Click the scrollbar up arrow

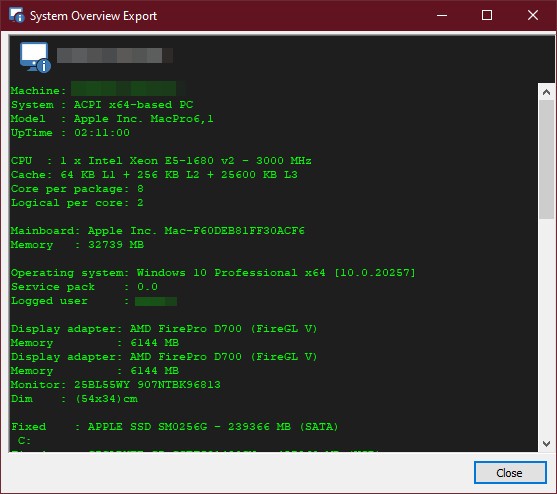(x=546, y=92)
